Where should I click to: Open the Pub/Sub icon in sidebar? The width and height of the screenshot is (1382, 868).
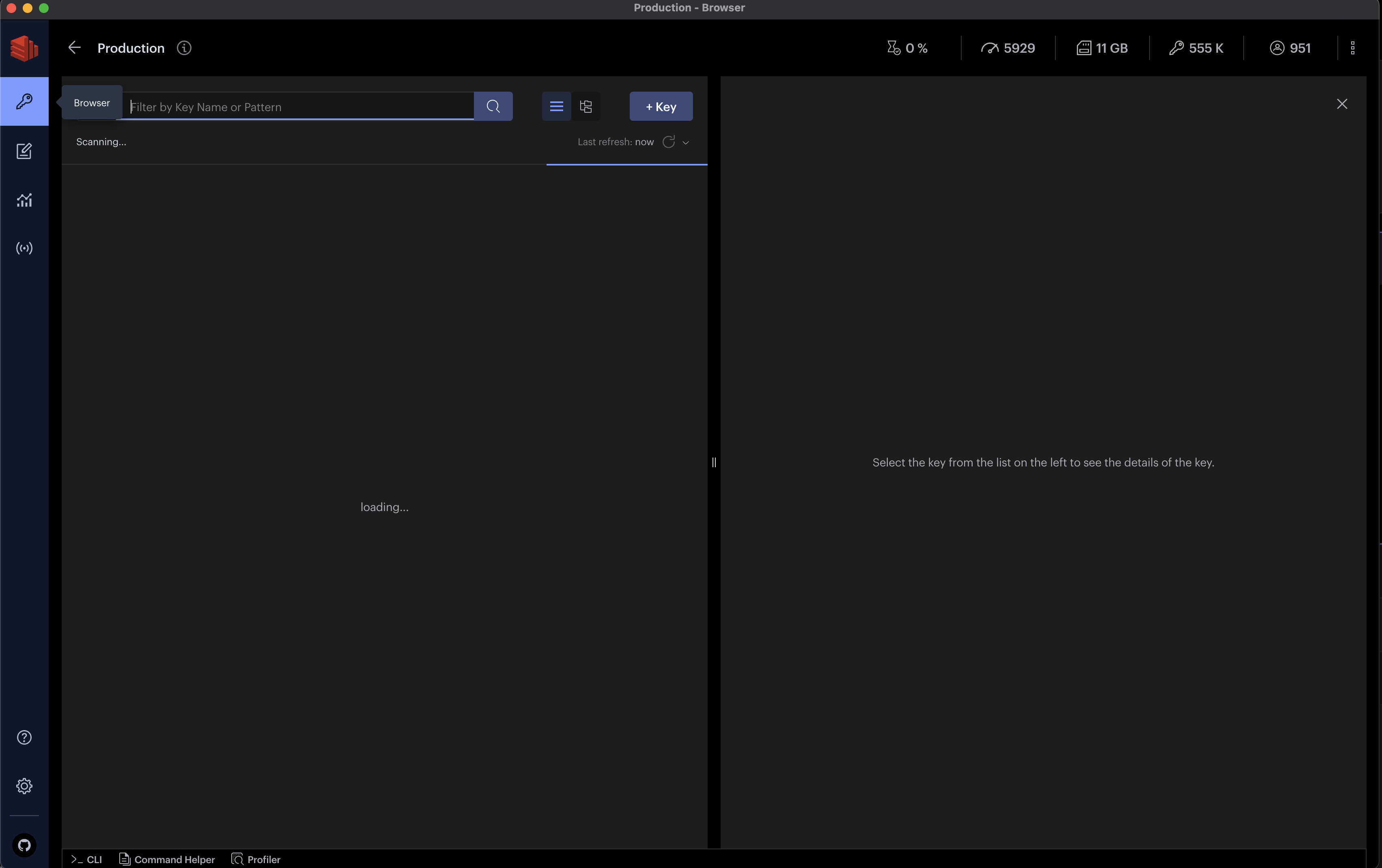click(x=25, y=248)
